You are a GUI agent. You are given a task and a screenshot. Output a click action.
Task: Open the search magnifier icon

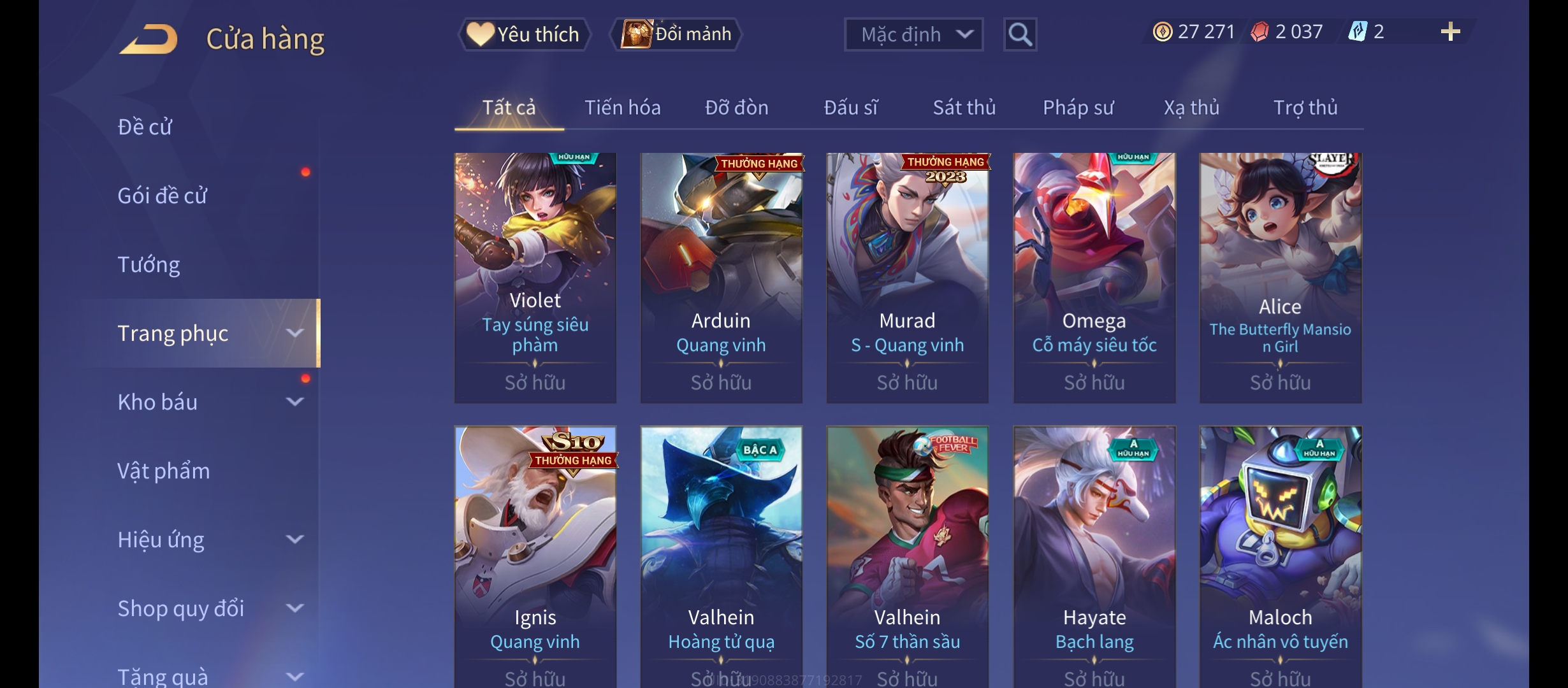point(1020,34)
